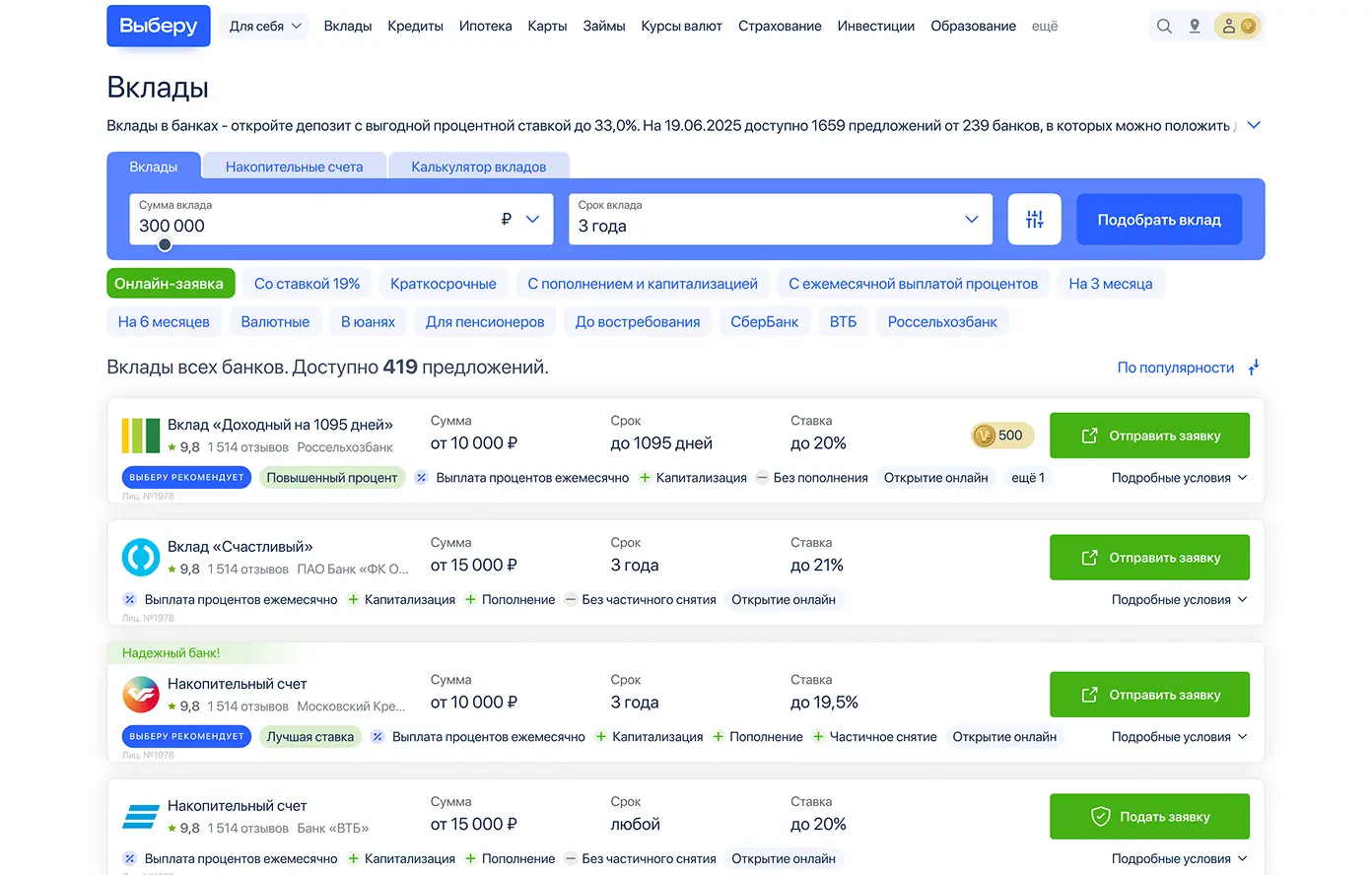This screenshot has width=1372, height=875.
Task: Open the Срок вклада dropdown
Action: (x=780, y=220)
